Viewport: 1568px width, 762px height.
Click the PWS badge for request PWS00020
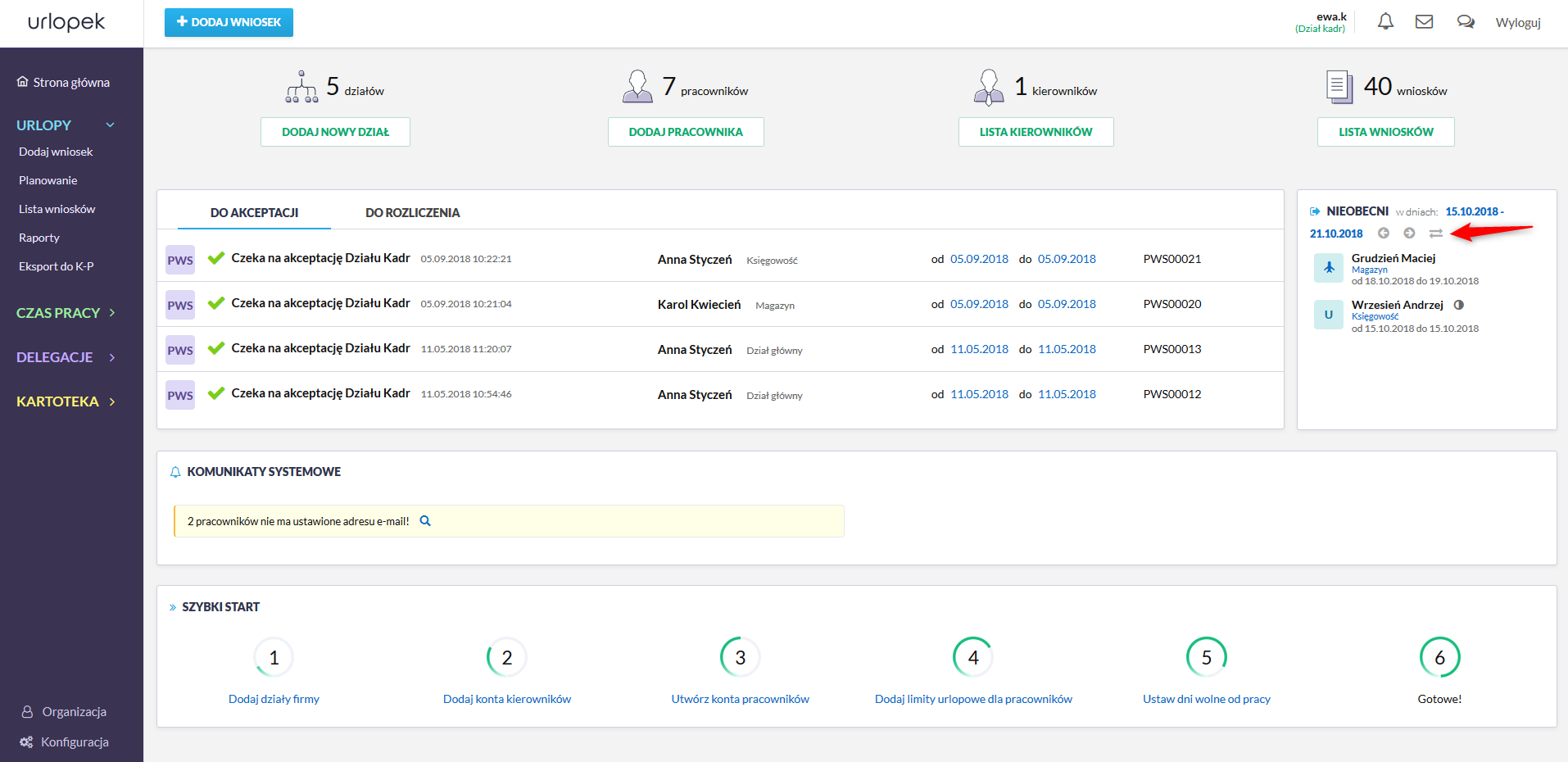[180, 305]
